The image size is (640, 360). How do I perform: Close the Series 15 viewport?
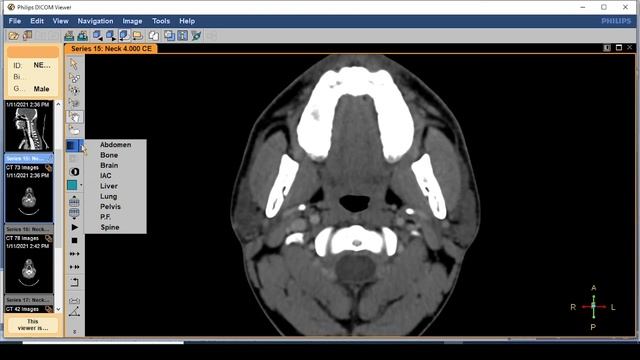[629, 48]
